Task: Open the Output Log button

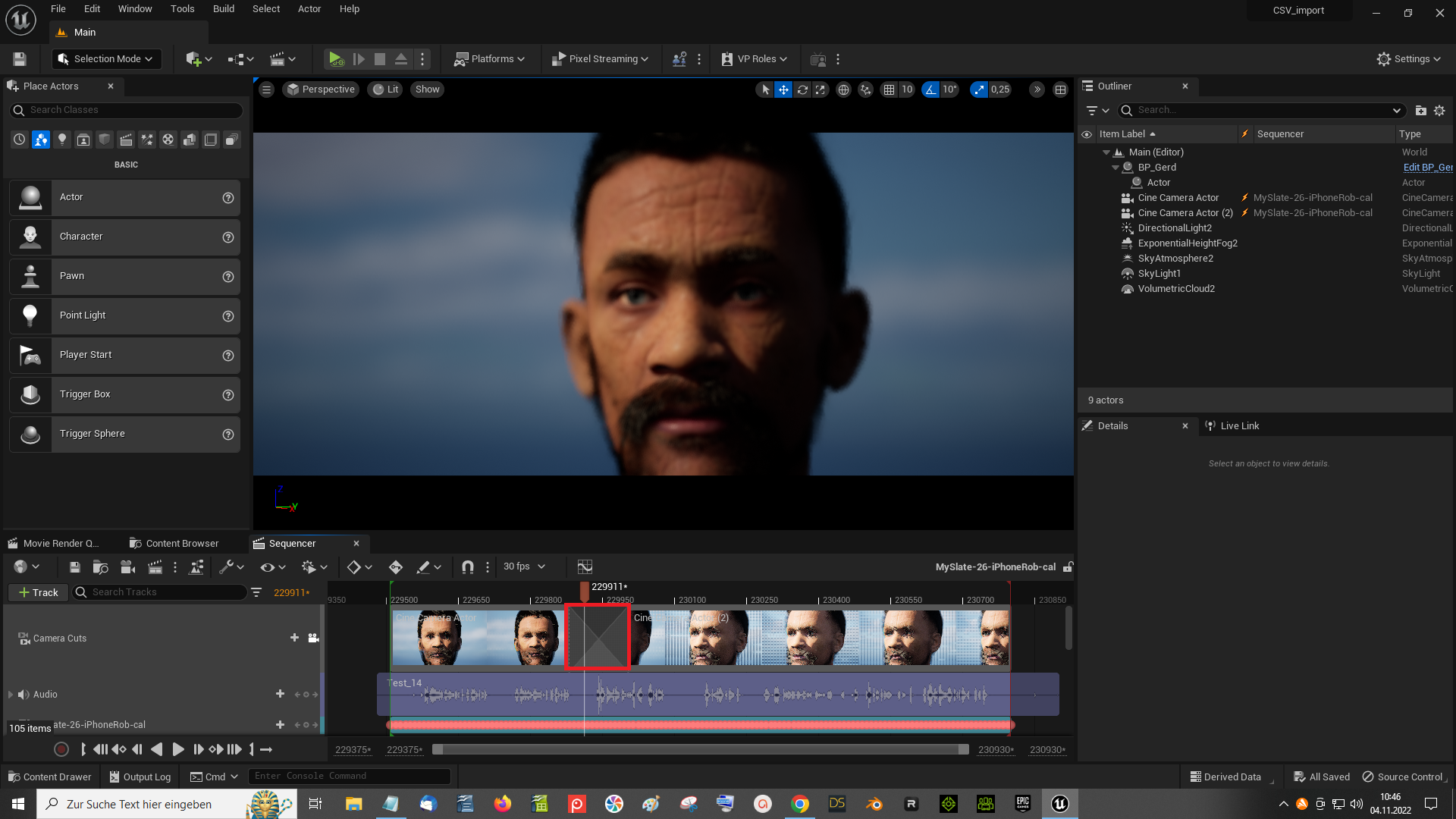Action: [x=140, y=777]
